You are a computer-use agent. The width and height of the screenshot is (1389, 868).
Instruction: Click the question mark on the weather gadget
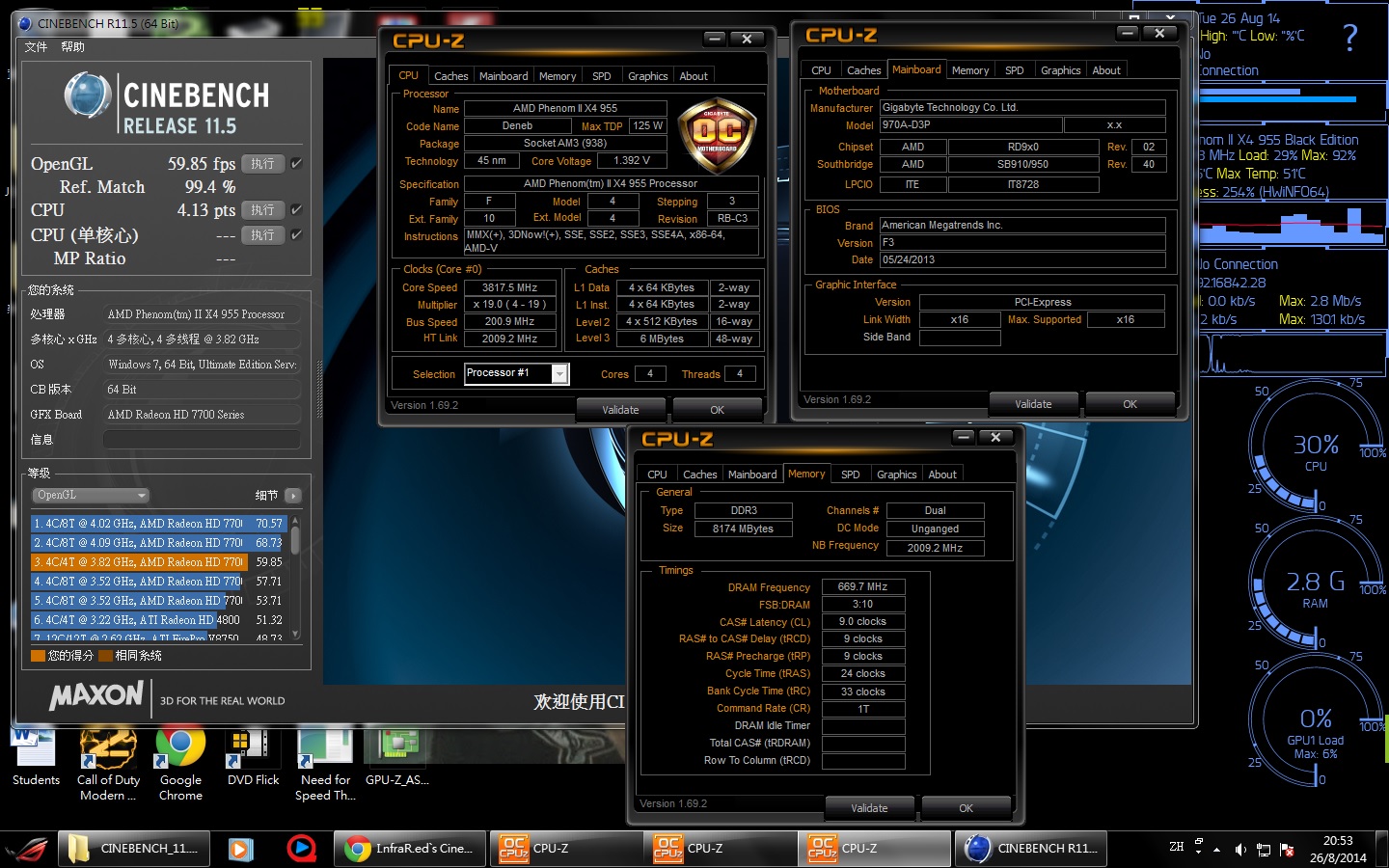coord(1350,38)
